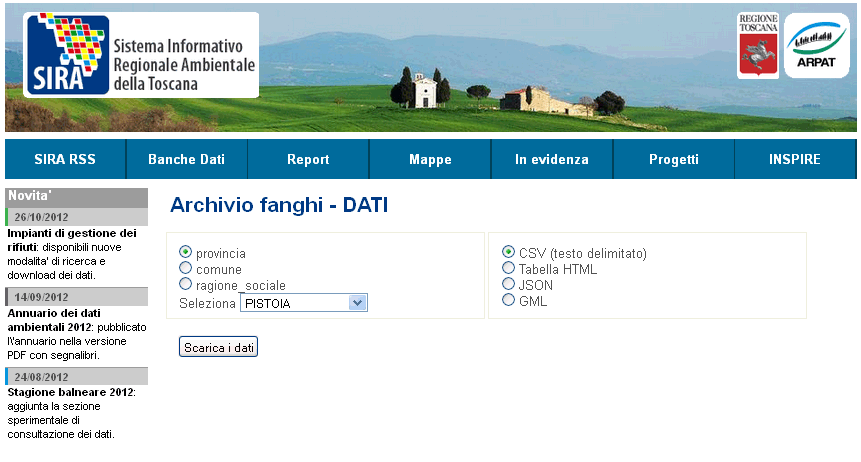
Task: Click the 26/10/2012 news date
Action: point(41,217)
